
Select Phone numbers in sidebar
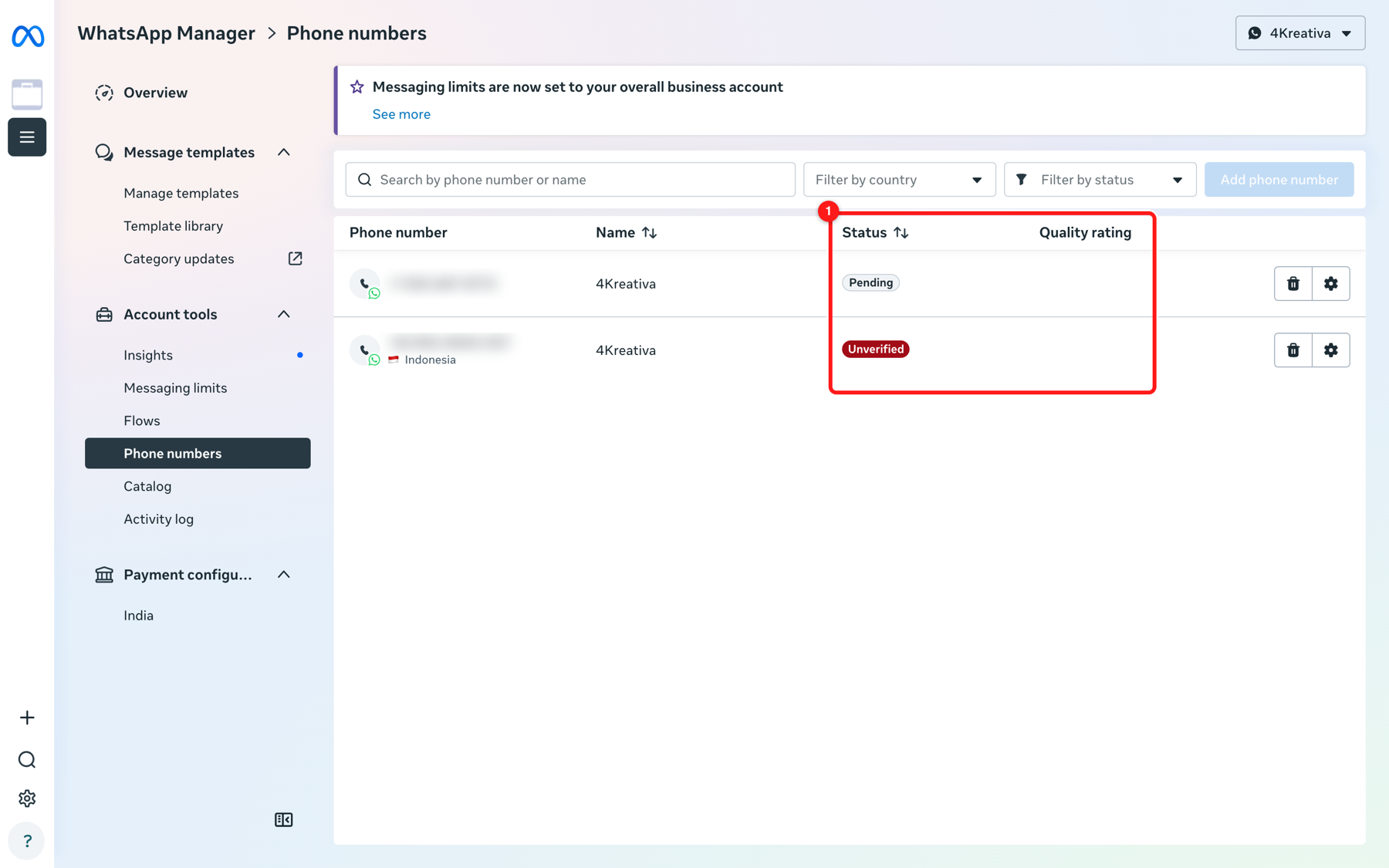coord(198,454)
